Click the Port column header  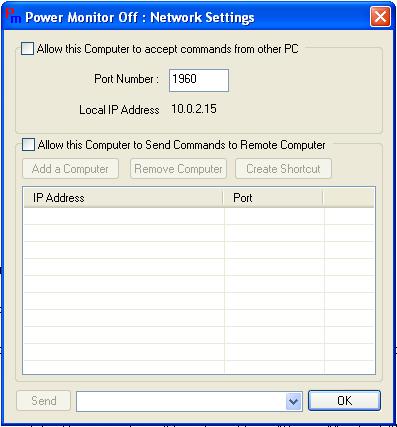click(x=273, y=198)
